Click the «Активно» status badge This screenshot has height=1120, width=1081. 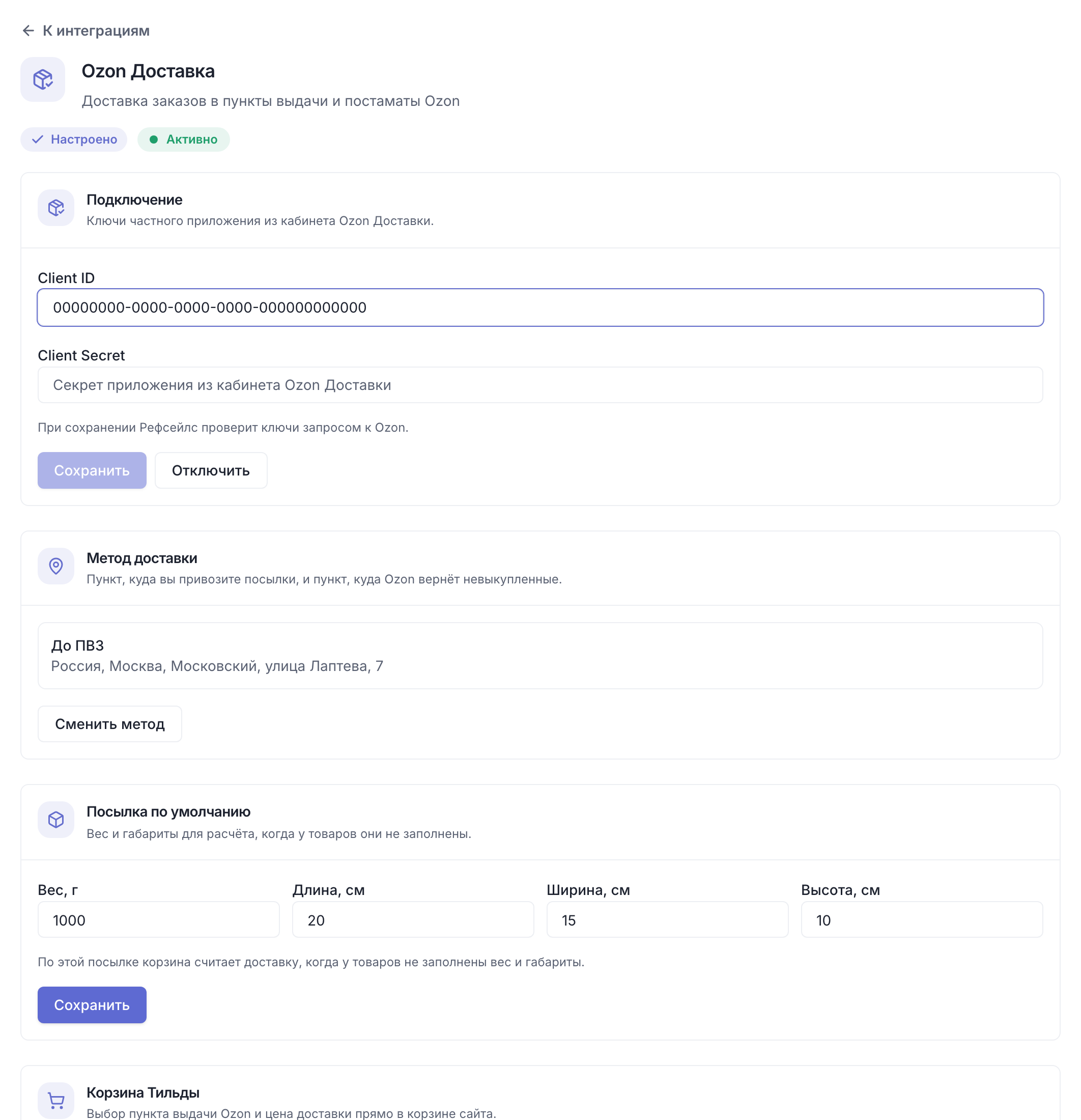tap(183, 140)
